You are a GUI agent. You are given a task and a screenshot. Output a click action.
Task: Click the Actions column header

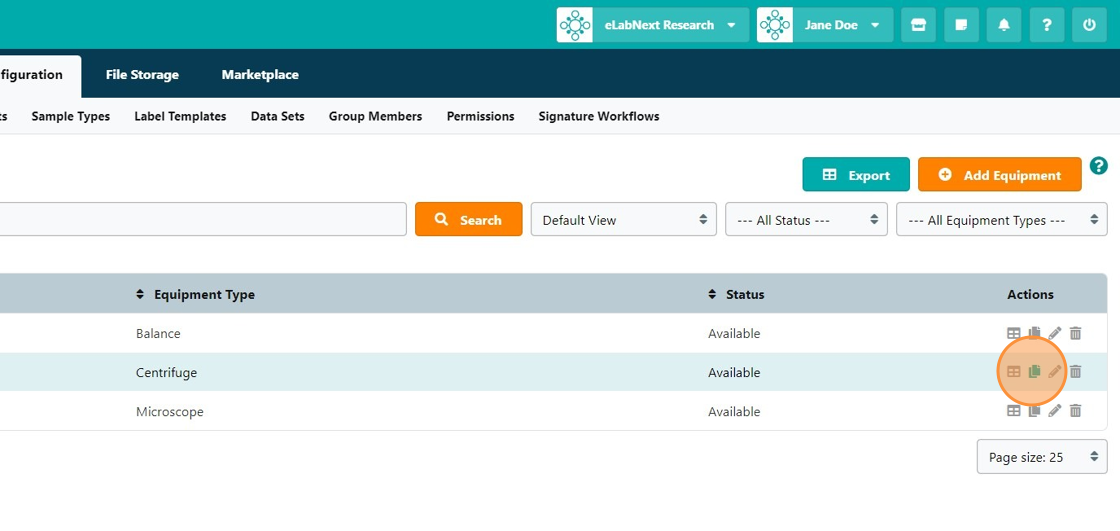(1030, 294)
